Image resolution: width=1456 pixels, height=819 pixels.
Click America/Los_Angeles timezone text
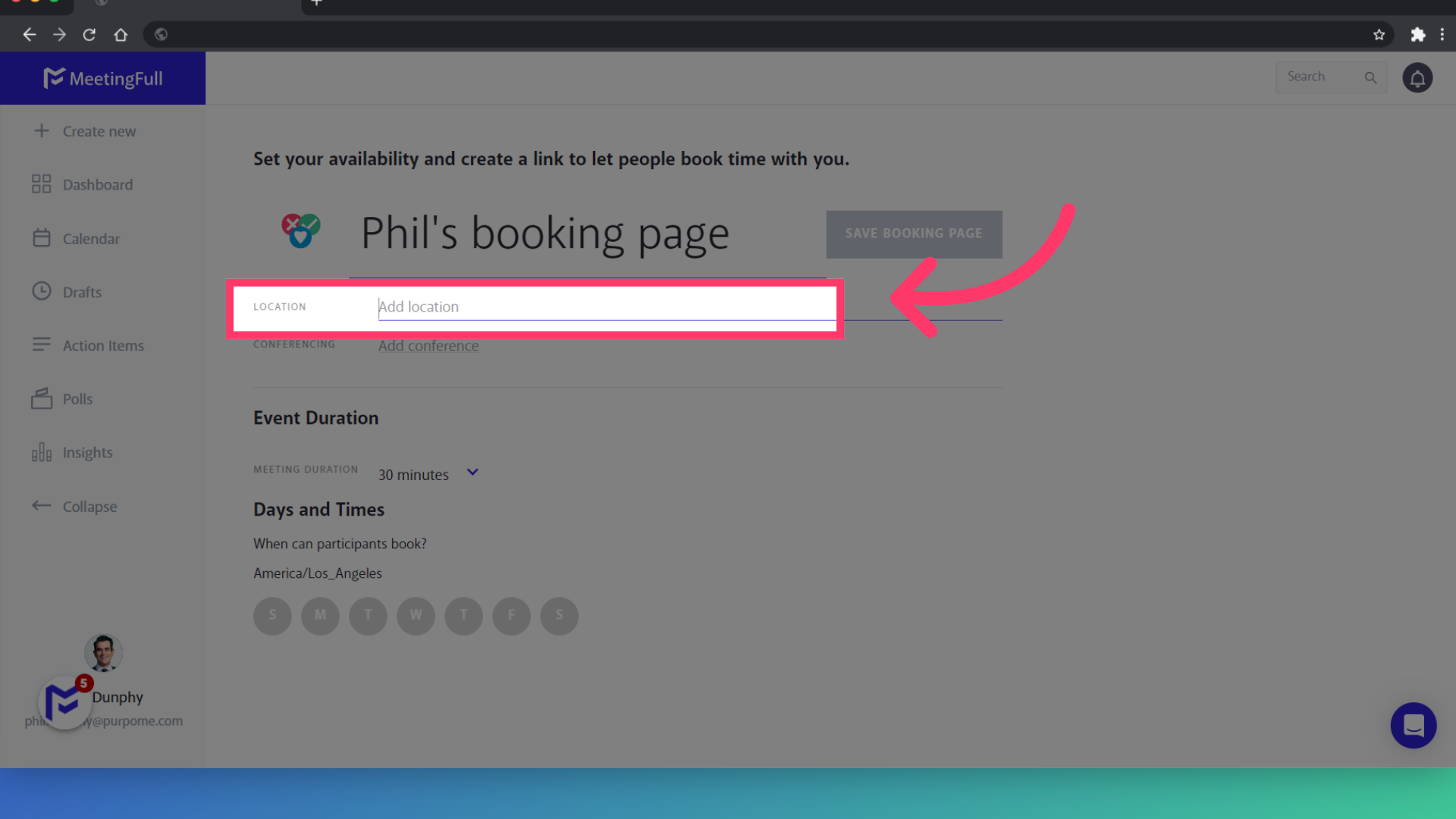point(318,573)
